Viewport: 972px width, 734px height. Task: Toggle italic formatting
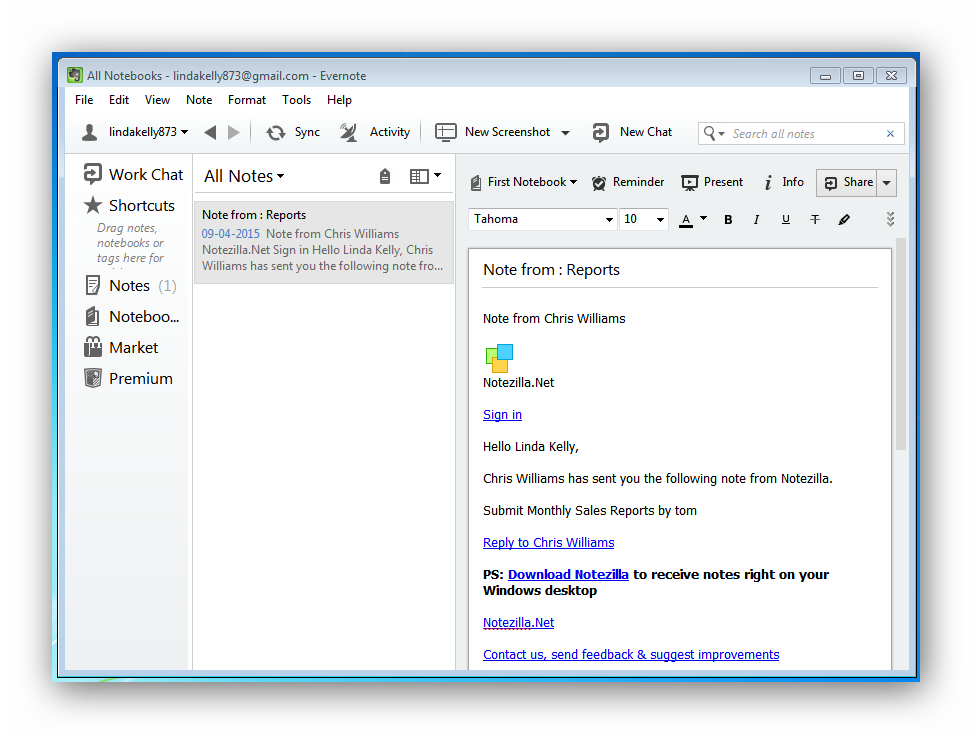[756, 219]
